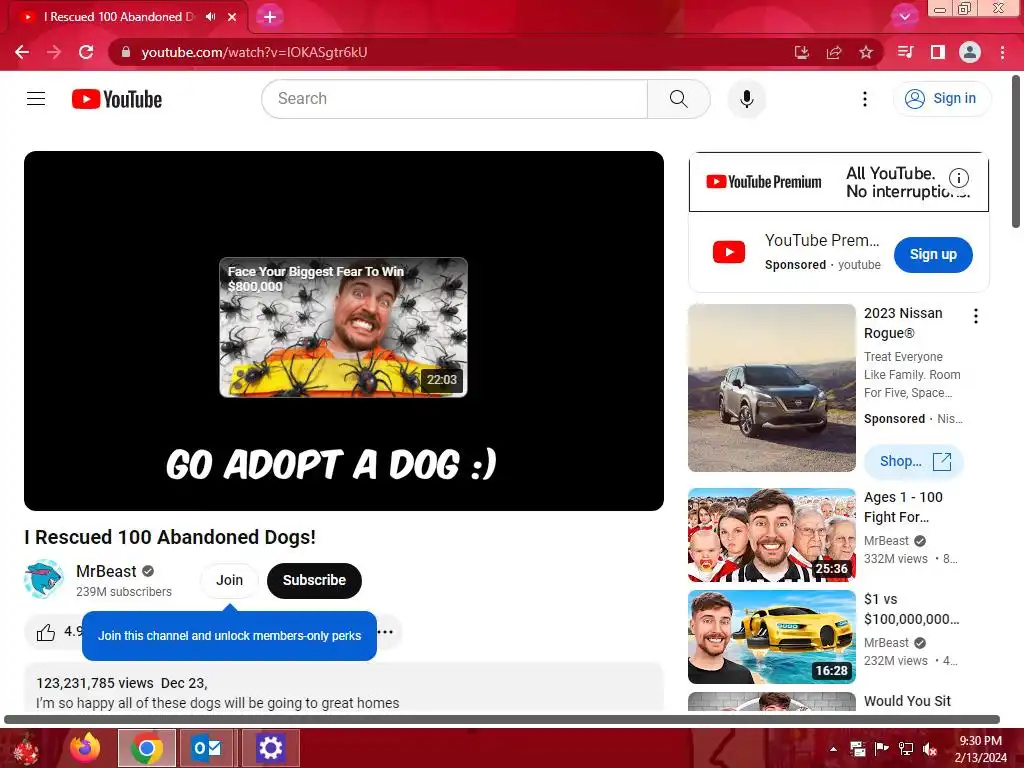
Task: Click the Join button
Action: tap(229, 580)
